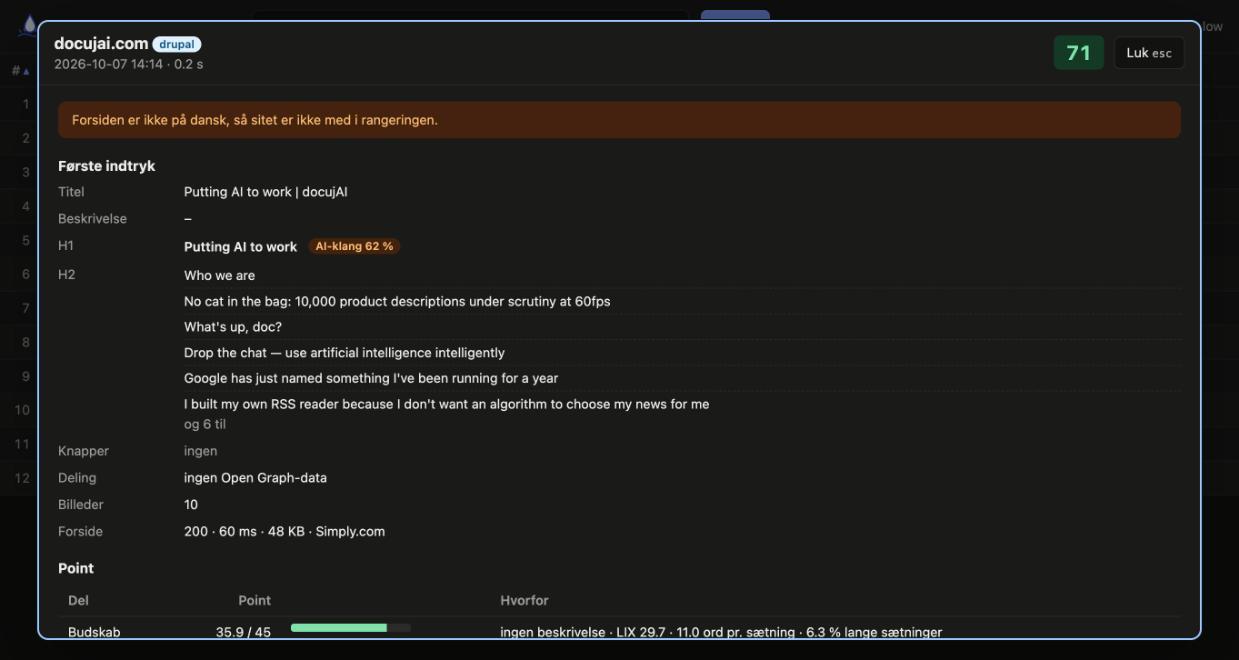Image resolution: width=1239 pixels, height=660 pixels.
Task: Click the warning banner 'Forsiden er ikke på dansk'
Action: tap(619, 120)
